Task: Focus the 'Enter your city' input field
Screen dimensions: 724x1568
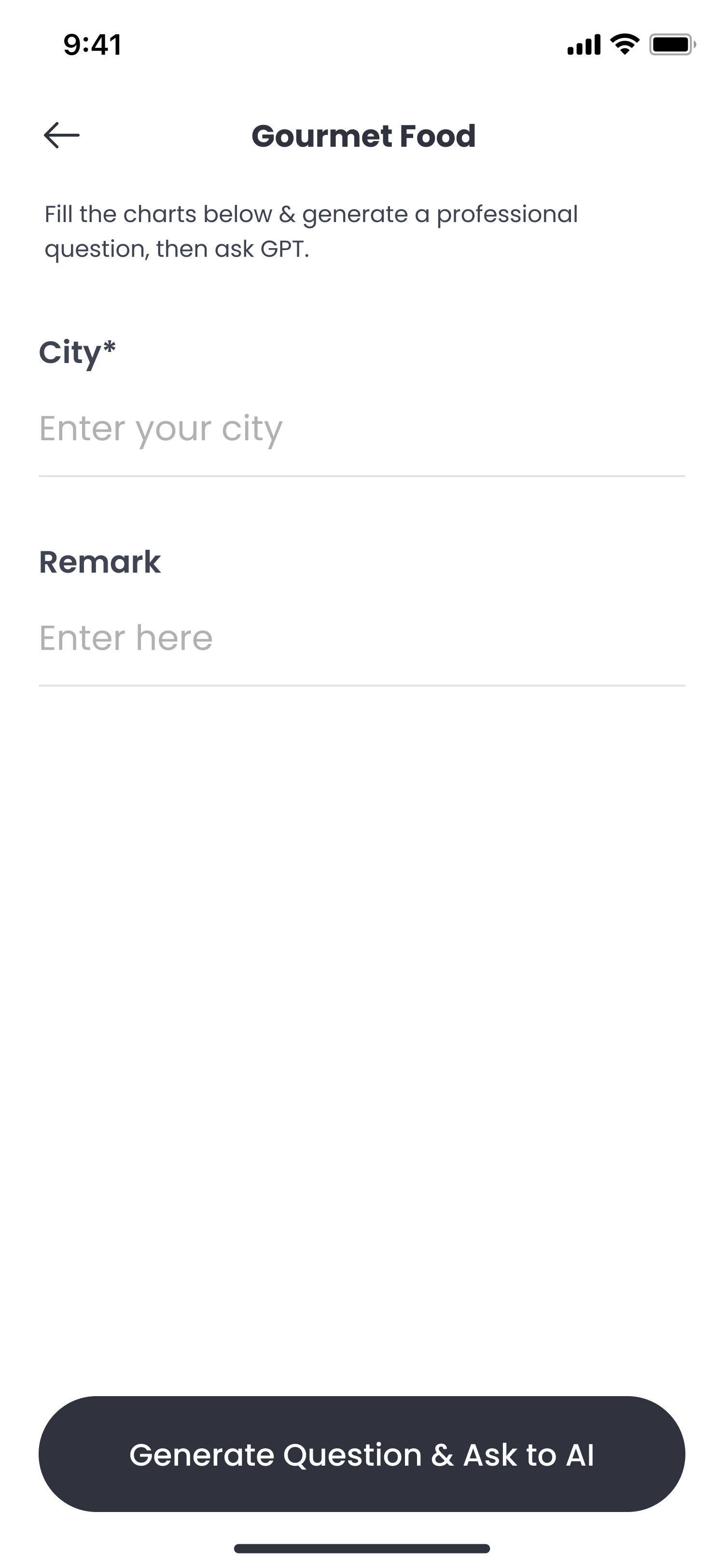Action: (x=362, y=429)
